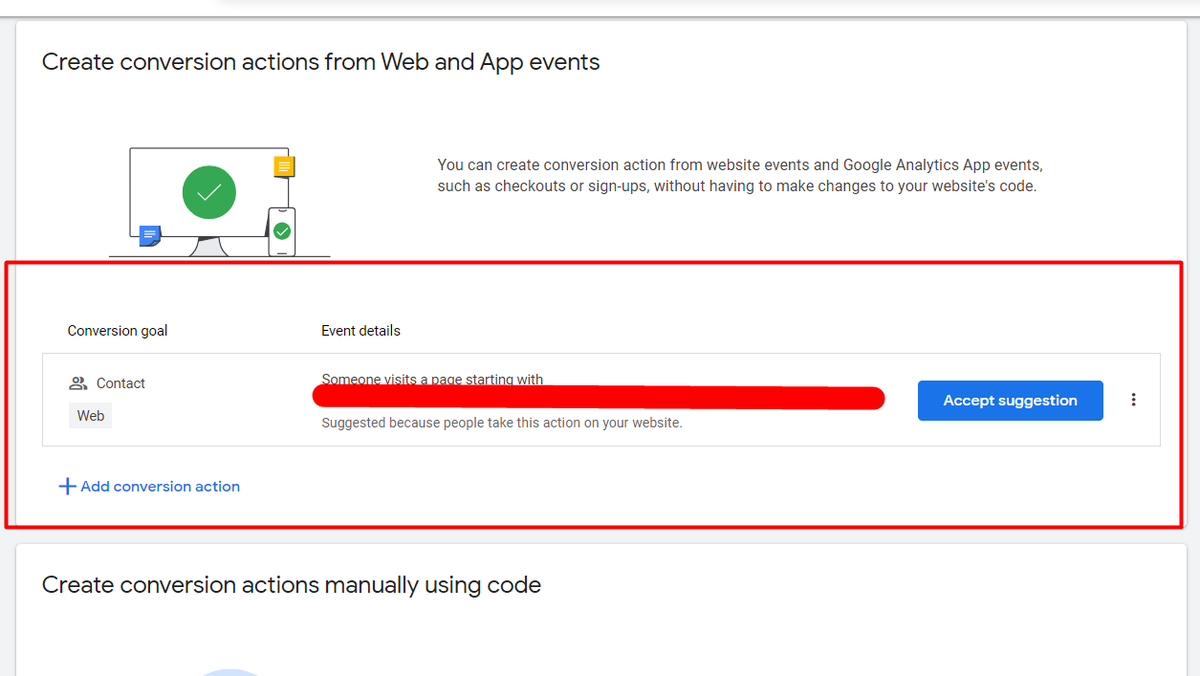
Task: Click 'Create conversion actions manually using code' heading
Action: (x=291, y=585)
